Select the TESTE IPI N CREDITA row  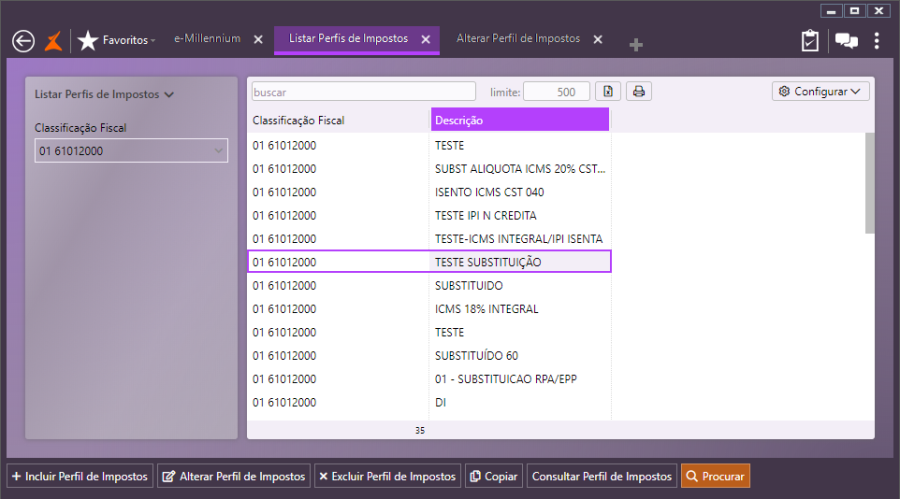(429, 215)
